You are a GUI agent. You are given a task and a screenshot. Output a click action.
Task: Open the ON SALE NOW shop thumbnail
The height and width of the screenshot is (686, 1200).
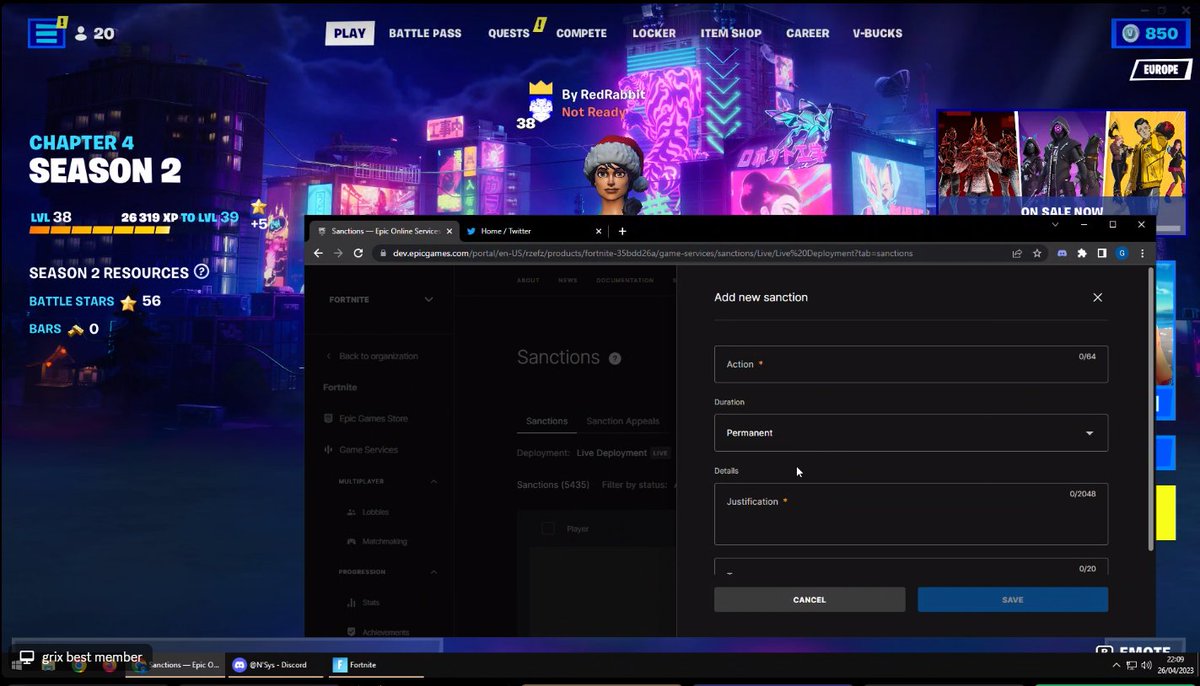pos(1062,163)
